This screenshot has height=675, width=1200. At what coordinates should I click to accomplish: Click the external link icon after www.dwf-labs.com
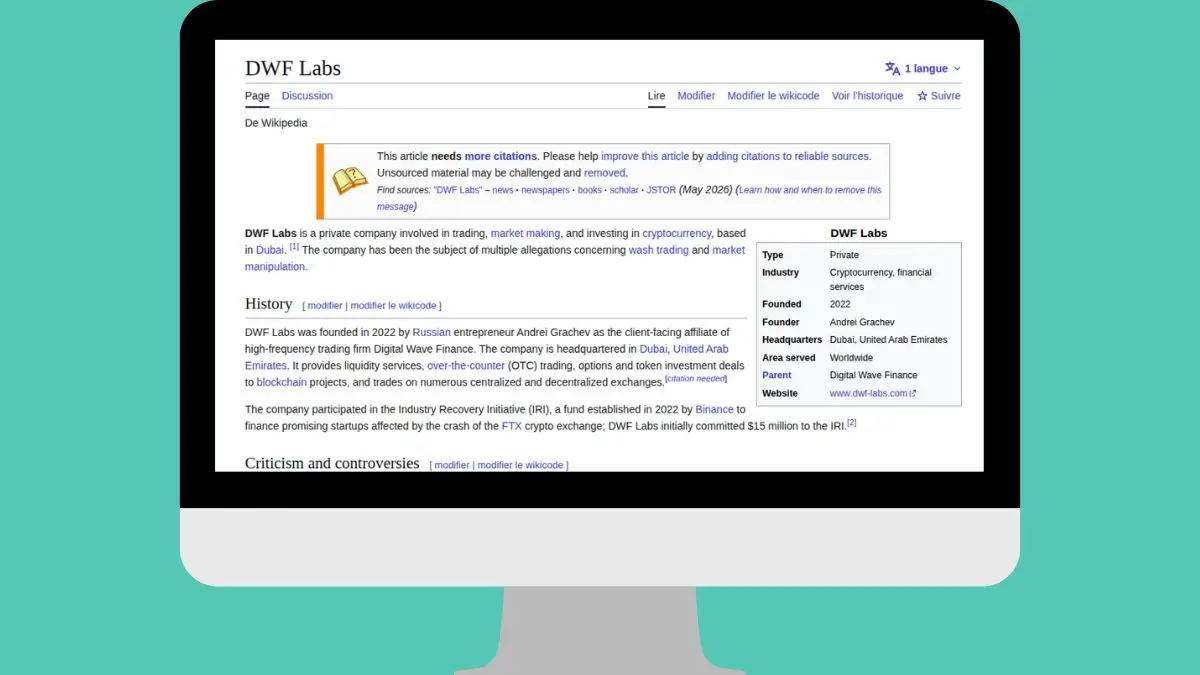[912, 394]
